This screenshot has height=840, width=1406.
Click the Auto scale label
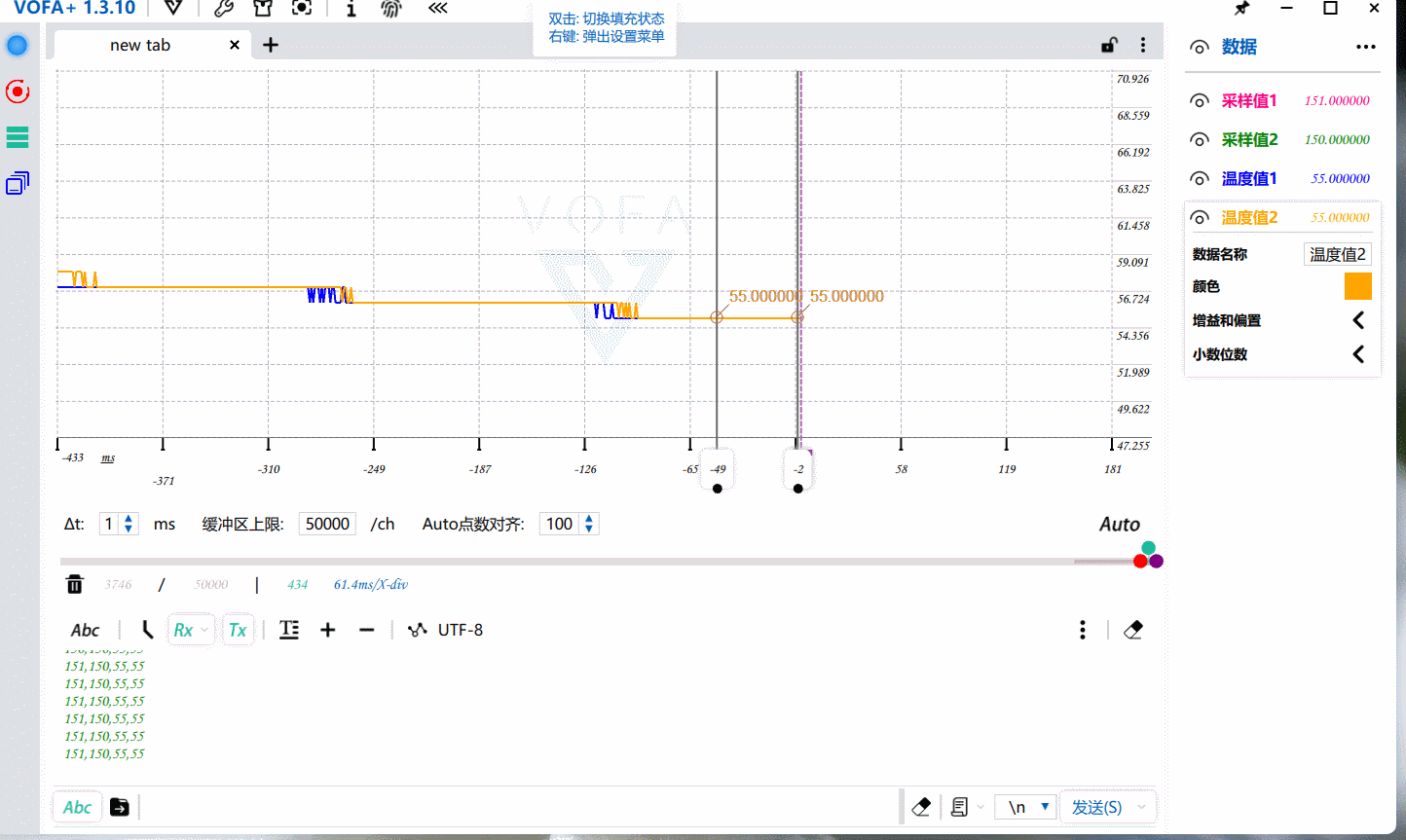1119,525
